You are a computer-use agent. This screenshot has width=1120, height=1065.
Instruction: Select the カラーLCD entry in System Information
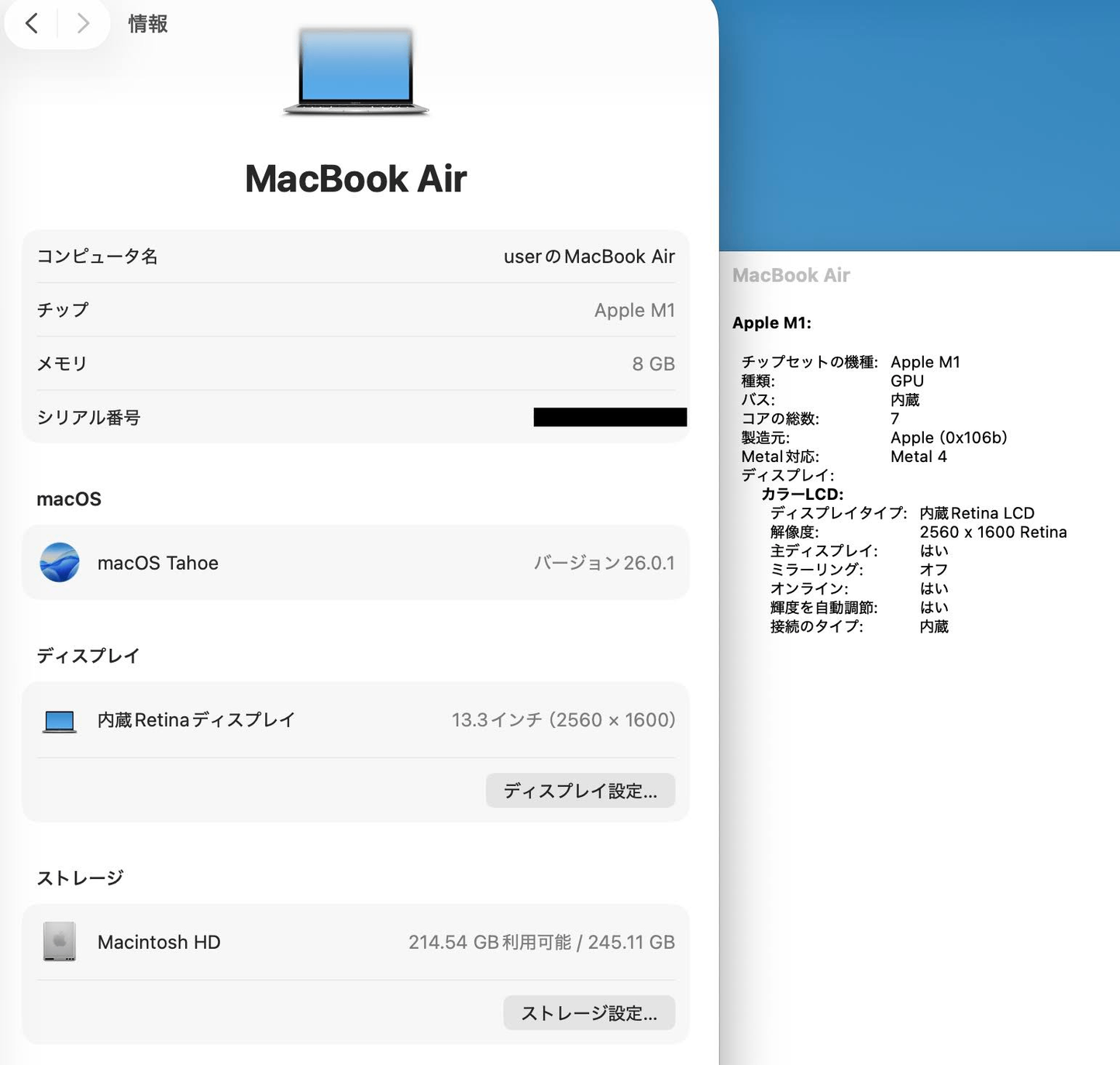tap(802, 494)
